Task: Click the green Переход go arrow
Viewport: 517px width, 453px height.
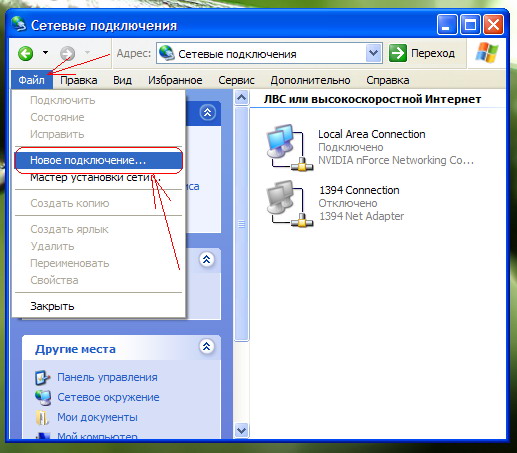Action: 398,53
